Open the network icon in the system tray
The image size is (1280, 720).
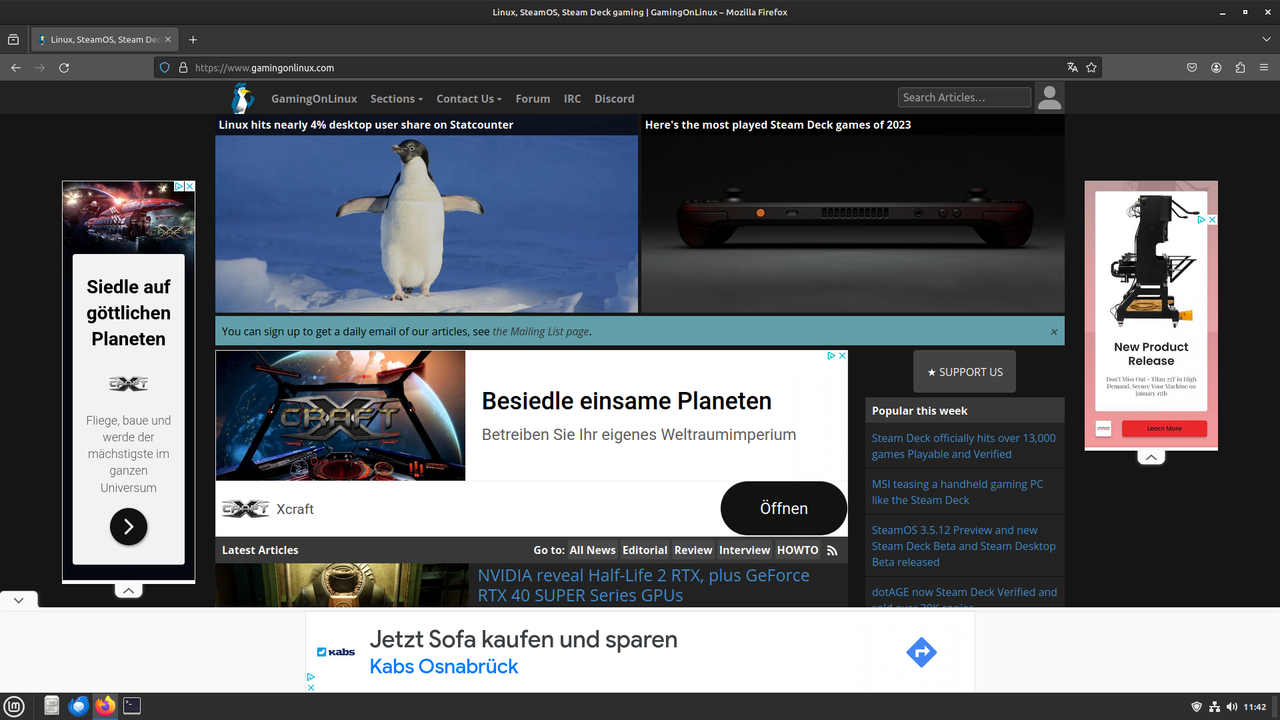(x=1214, y=707)
